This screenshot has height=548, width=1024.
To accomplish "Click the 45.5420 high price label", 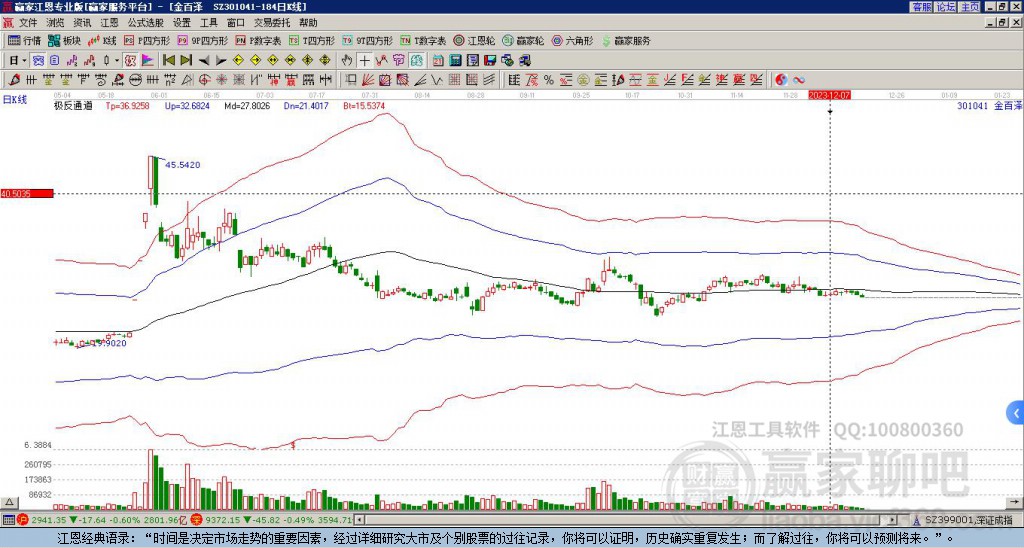I will pyautogui.click(x=183, y=165).
